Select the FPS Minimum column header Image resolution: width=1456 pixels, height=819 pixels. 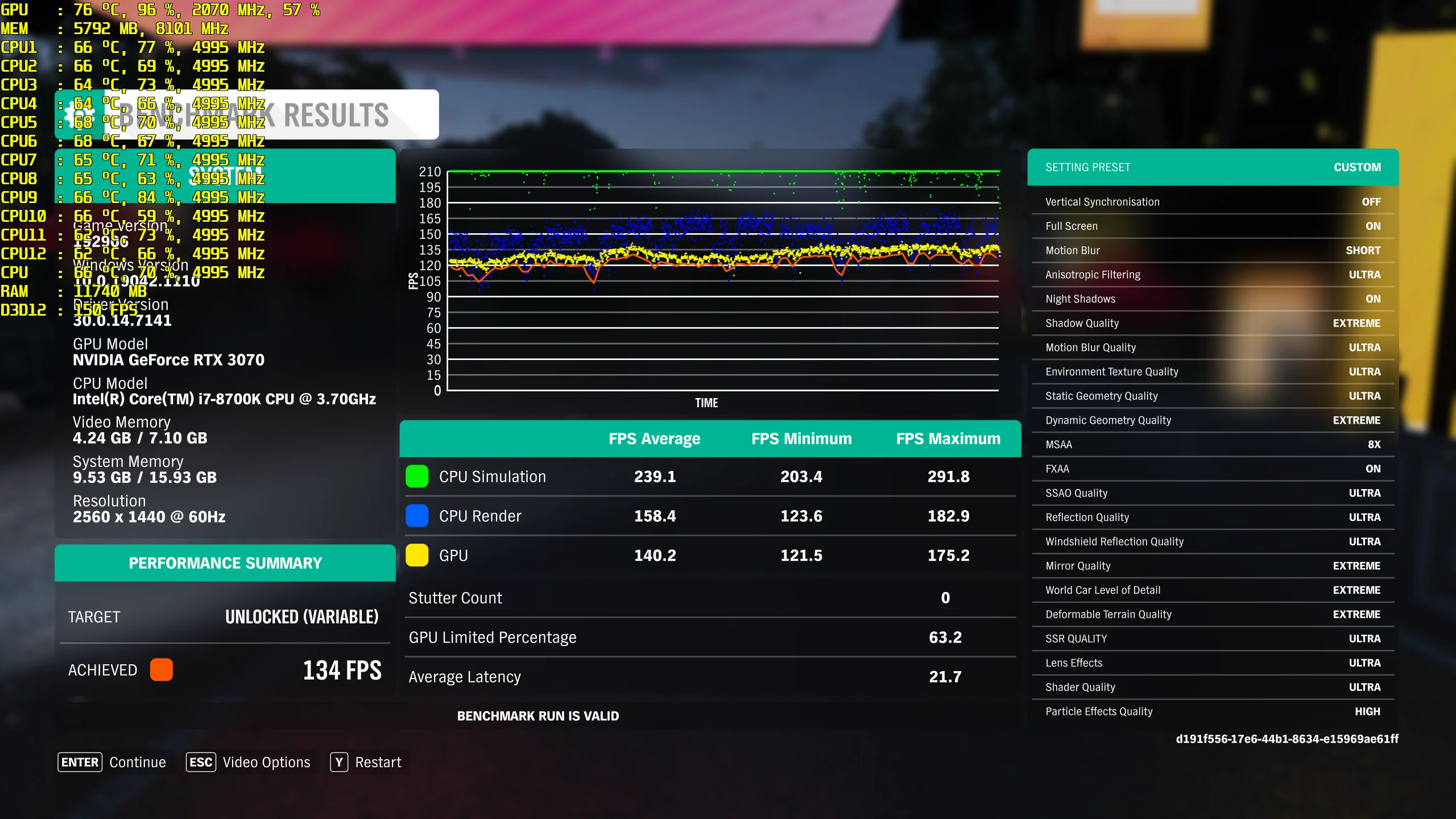(x=801, y=439)
